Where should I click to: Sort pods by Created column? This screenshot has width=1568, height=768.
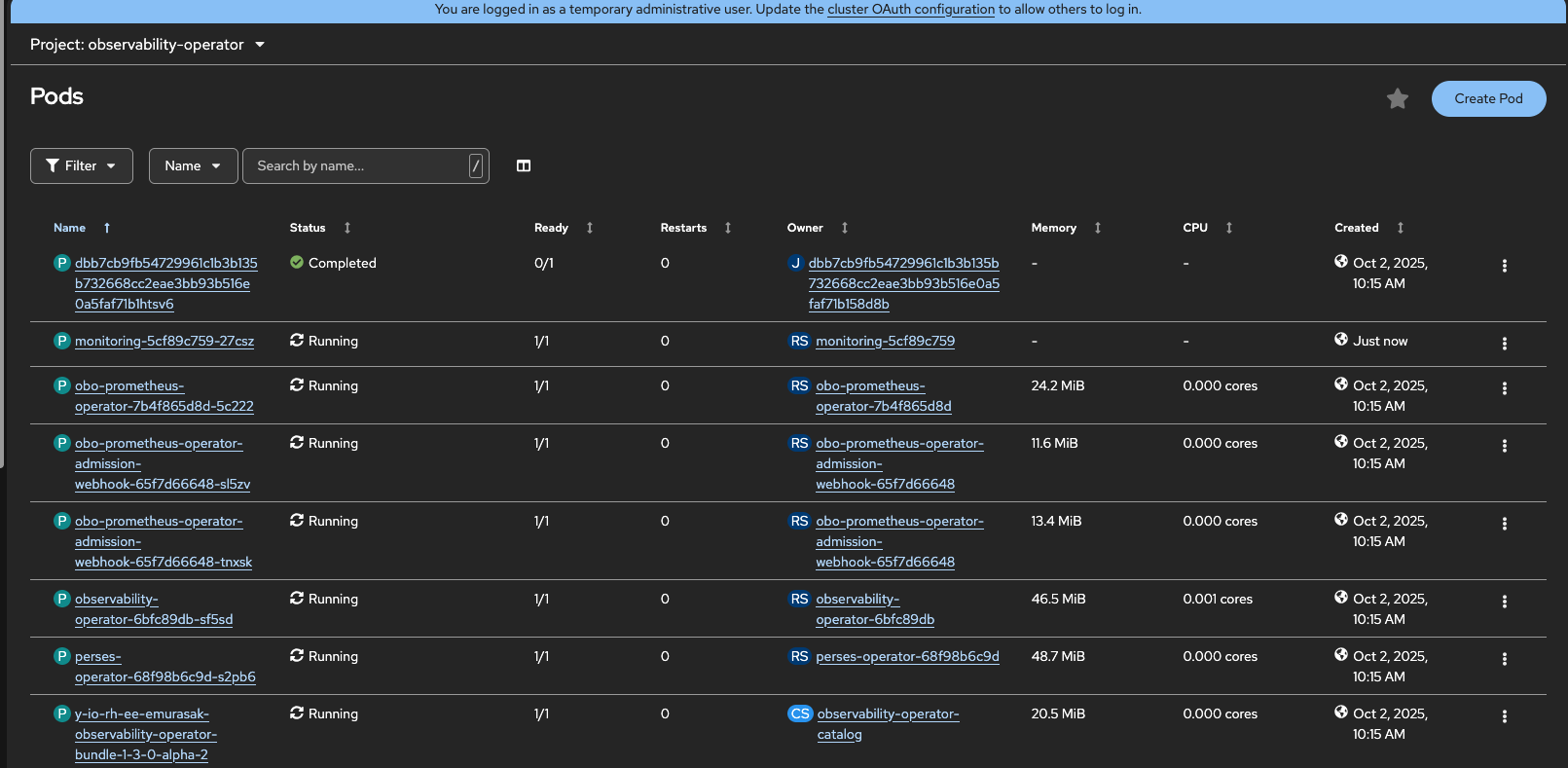[1401, 228]
